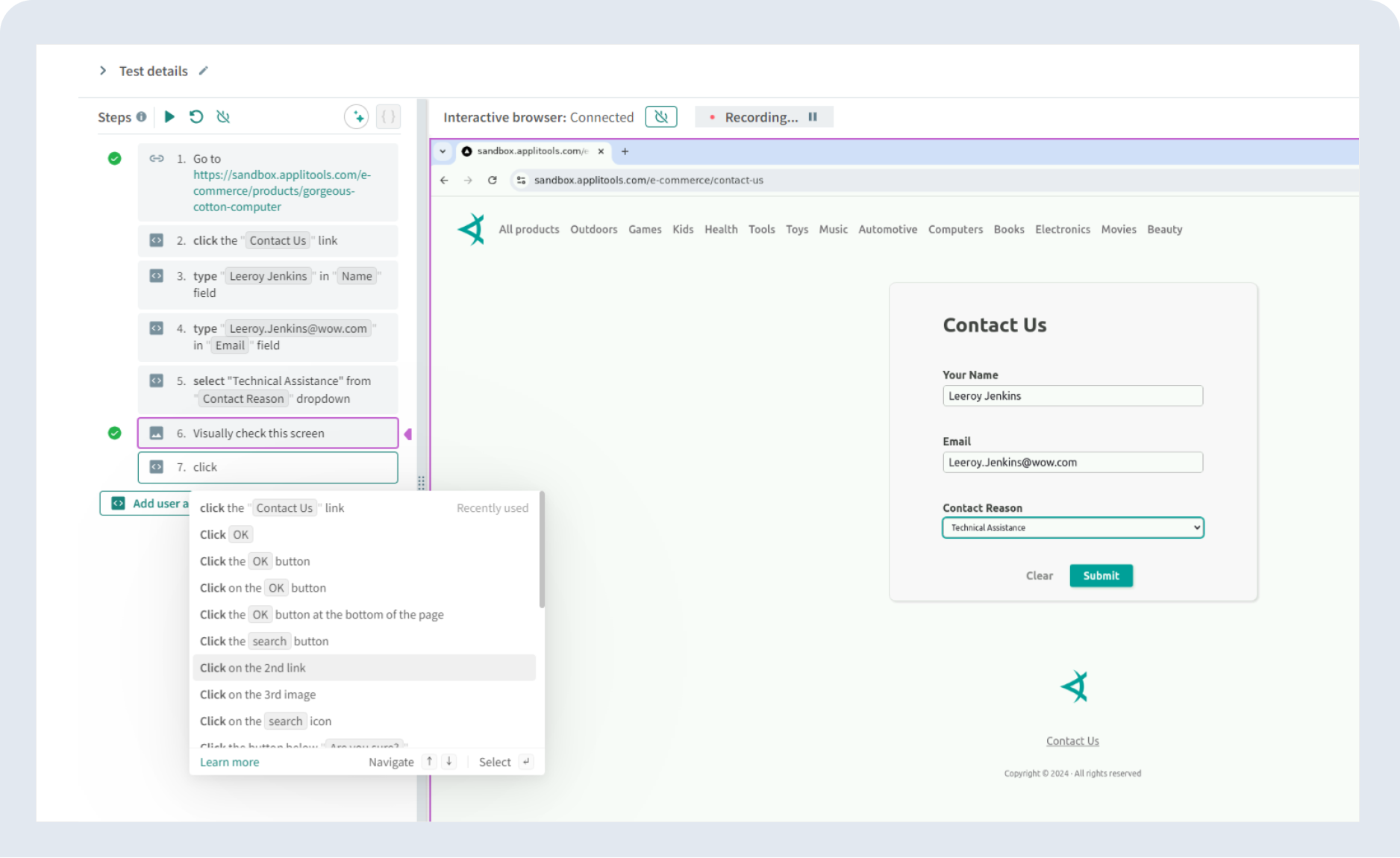
Task: Click the footer teal star logo
Action: (x=1075, y=686)
